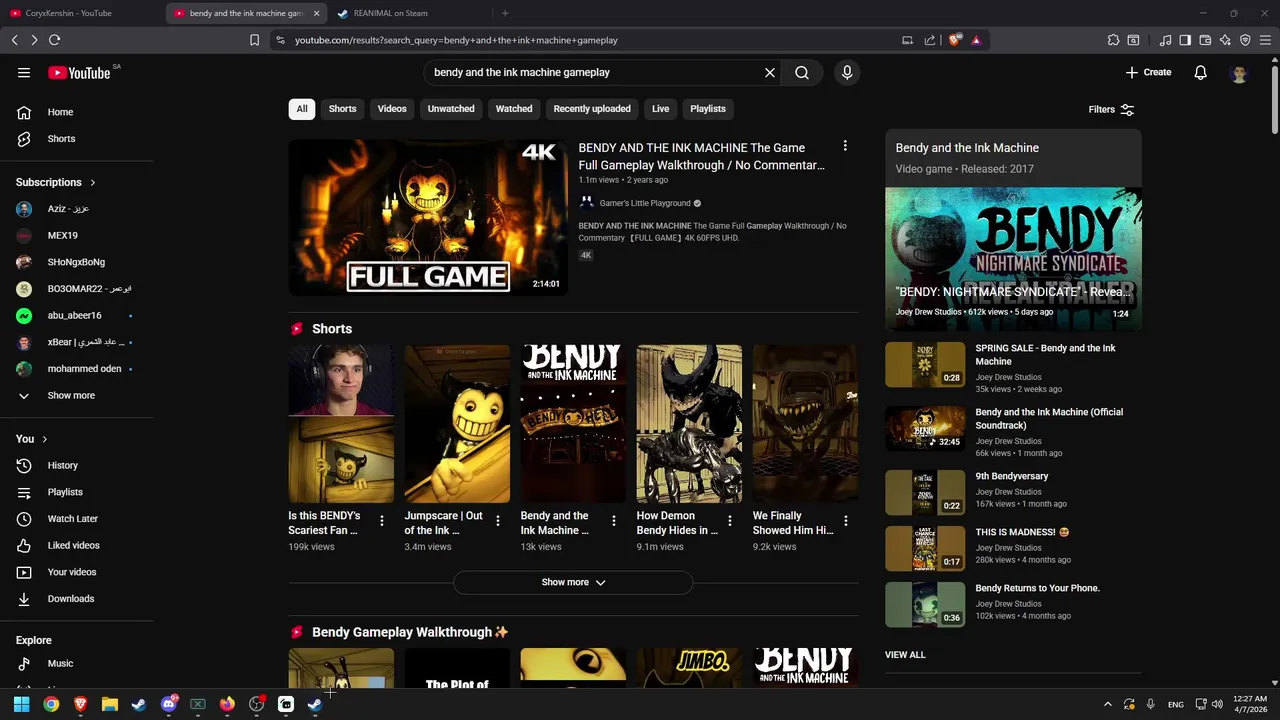Open browser extensions puzzle icon
Screen dimensions: 1280x720
[1113, 40]
